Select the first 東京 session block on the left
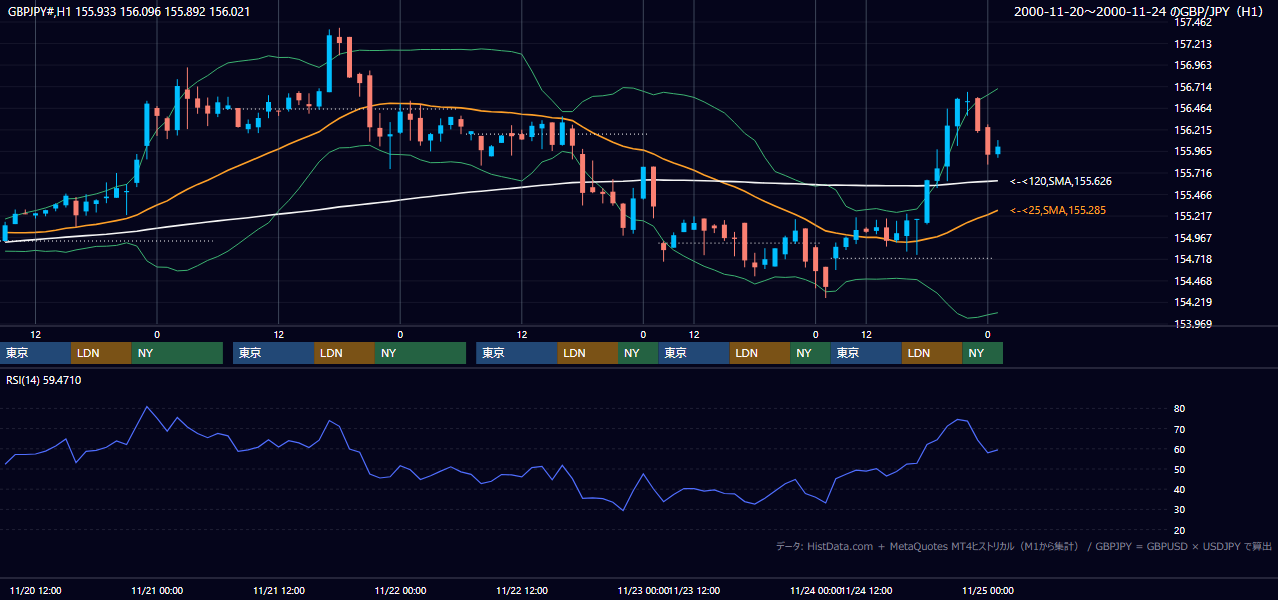Screen dimensions: 1278x600 (36, 353)
